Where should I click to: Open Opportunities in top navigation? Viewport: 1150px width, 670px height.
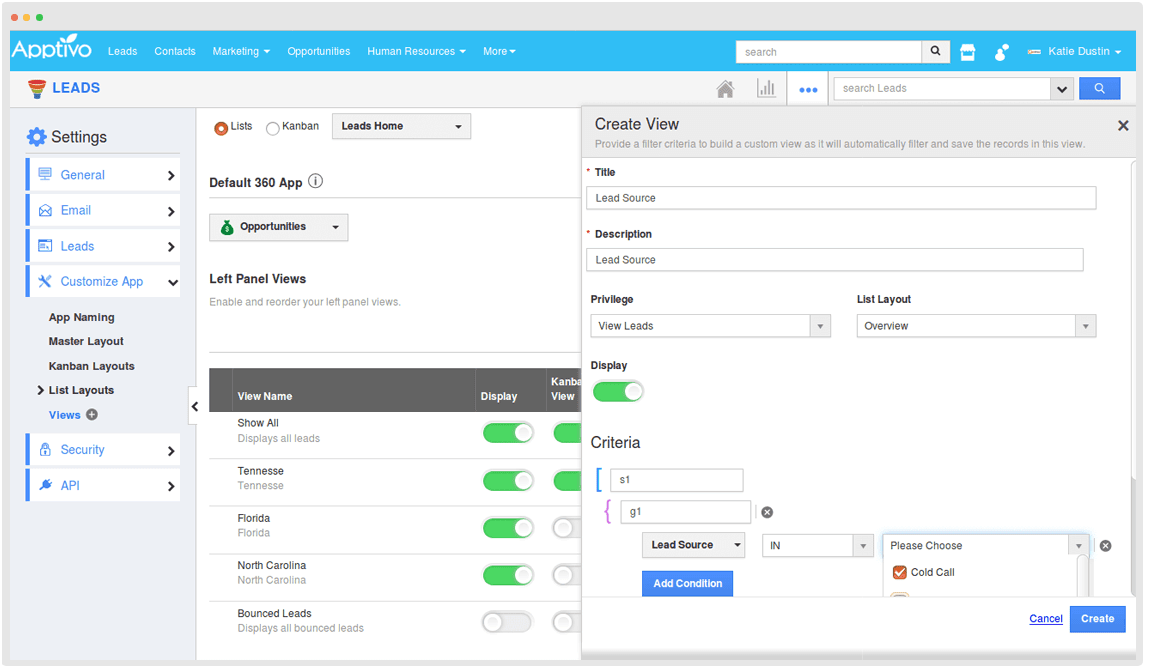(318, 51)
